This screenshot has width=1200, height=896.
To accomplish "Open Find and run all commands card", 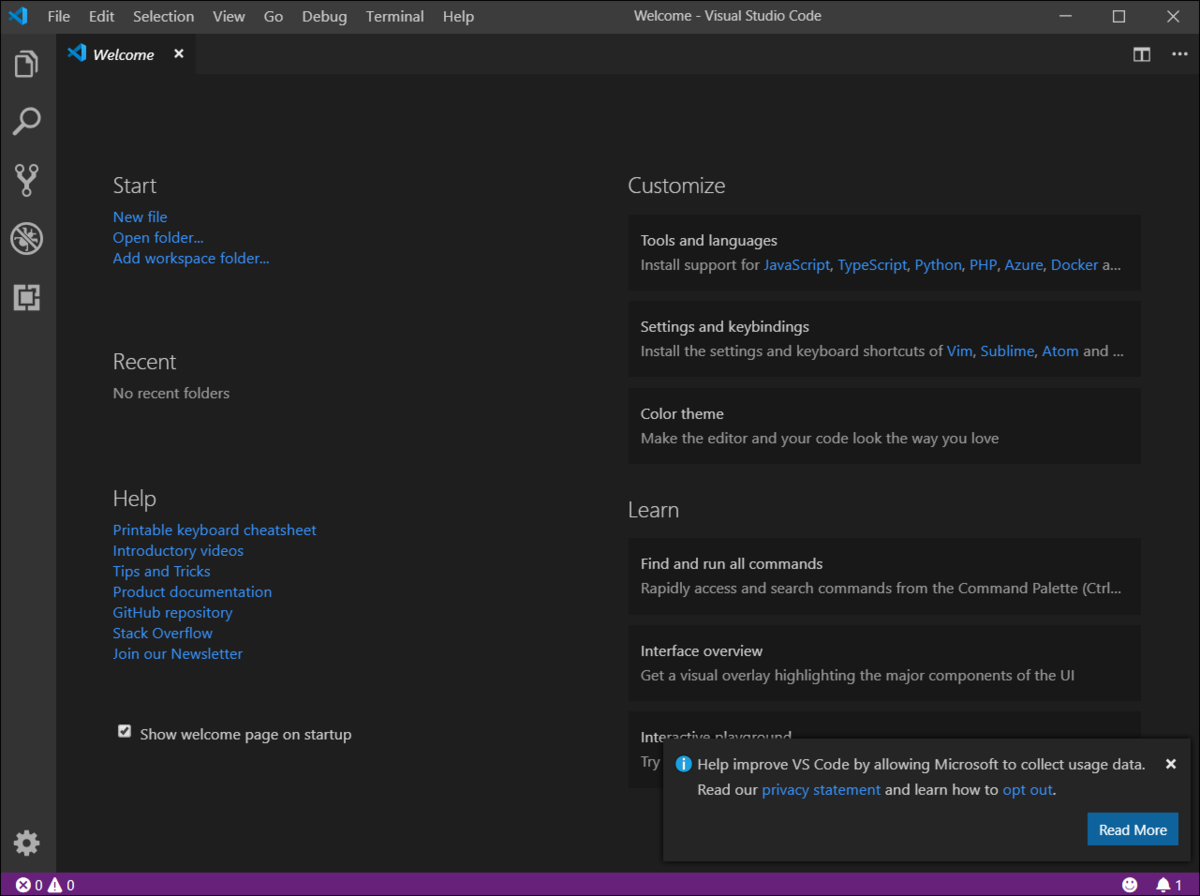I will click(x=884, y=576).
